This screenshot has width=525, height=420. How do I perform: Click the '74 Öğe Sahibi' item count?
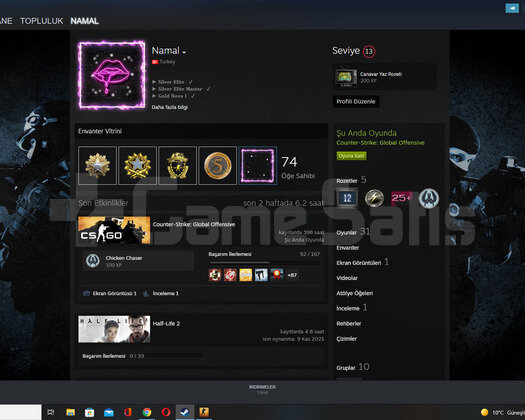pos(298,167)
